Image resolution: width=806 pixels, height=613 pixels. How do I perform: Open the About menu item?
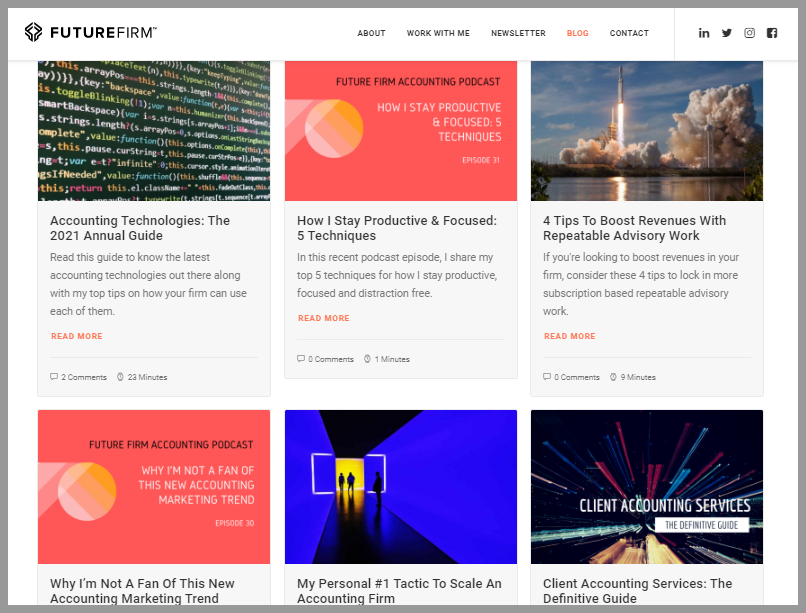pyautogui.click(x=371, y=33)
